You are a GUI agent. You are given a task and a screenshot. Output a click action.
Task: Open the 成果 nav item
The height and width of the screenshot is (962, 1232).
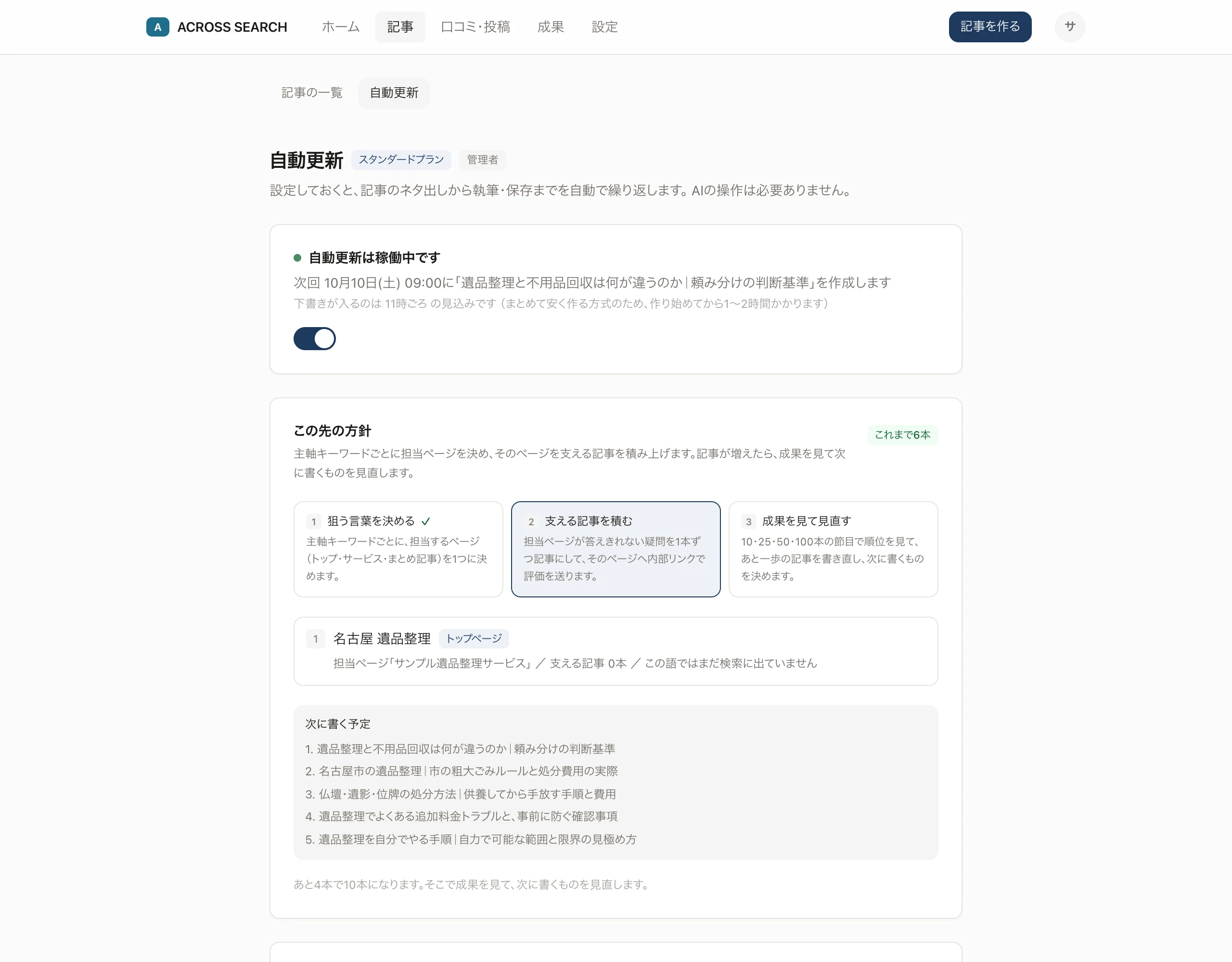[551, 26]
